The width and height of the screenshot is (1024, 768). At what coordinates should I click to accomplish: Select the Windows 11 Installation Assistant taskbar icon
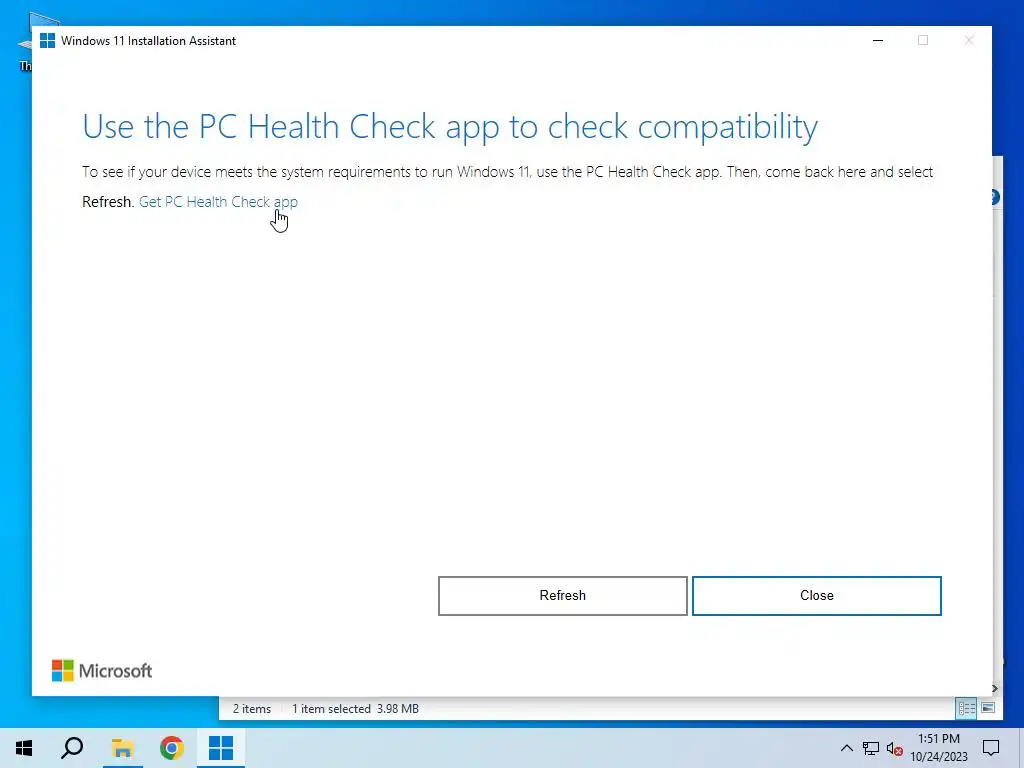(221, 748)
